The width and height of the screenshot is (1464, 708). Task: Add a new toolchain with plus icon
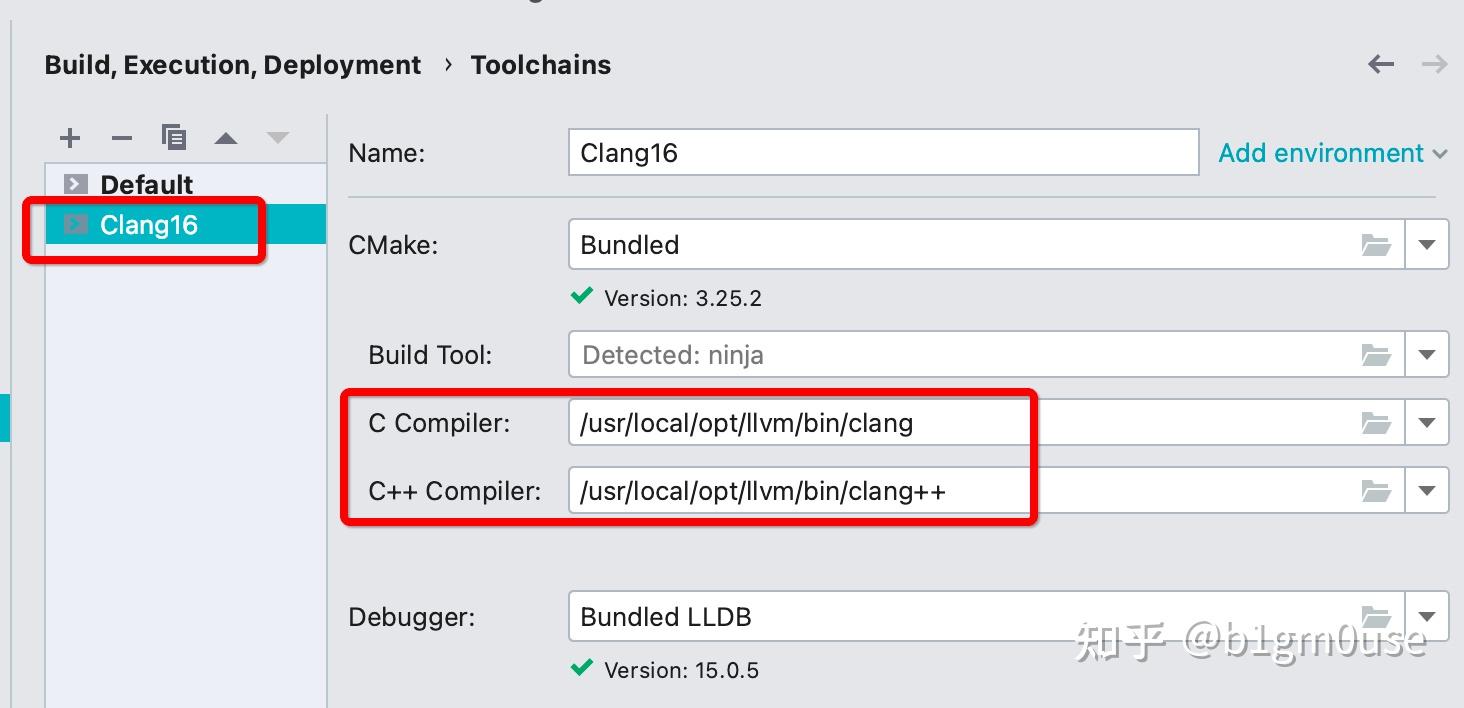pos(69,138)
